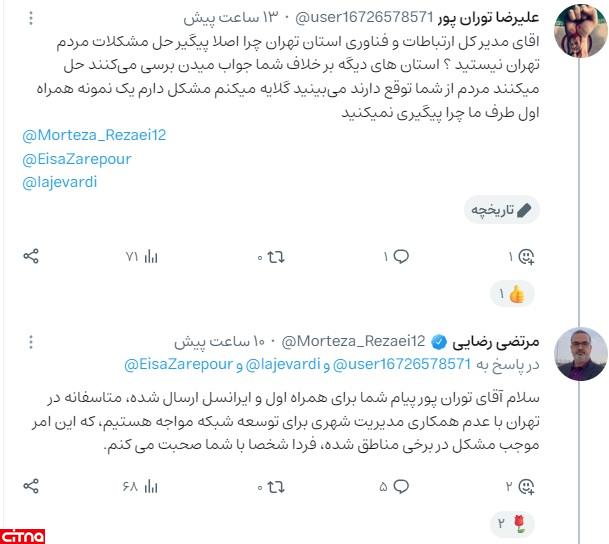Add emoji reaction to Morteza Rezaei's reply

pyautogui.click(x=520, y=487)
